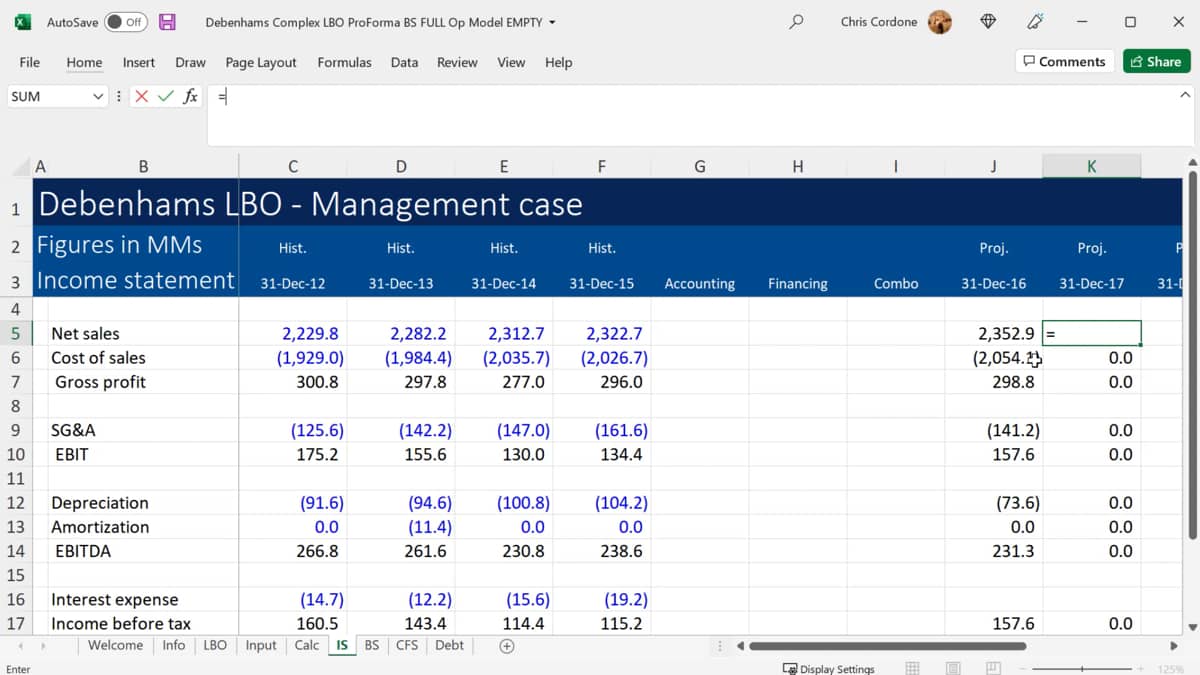Click the Cost of sales label
Screen dimensions: 1200x675
(98, 357)
